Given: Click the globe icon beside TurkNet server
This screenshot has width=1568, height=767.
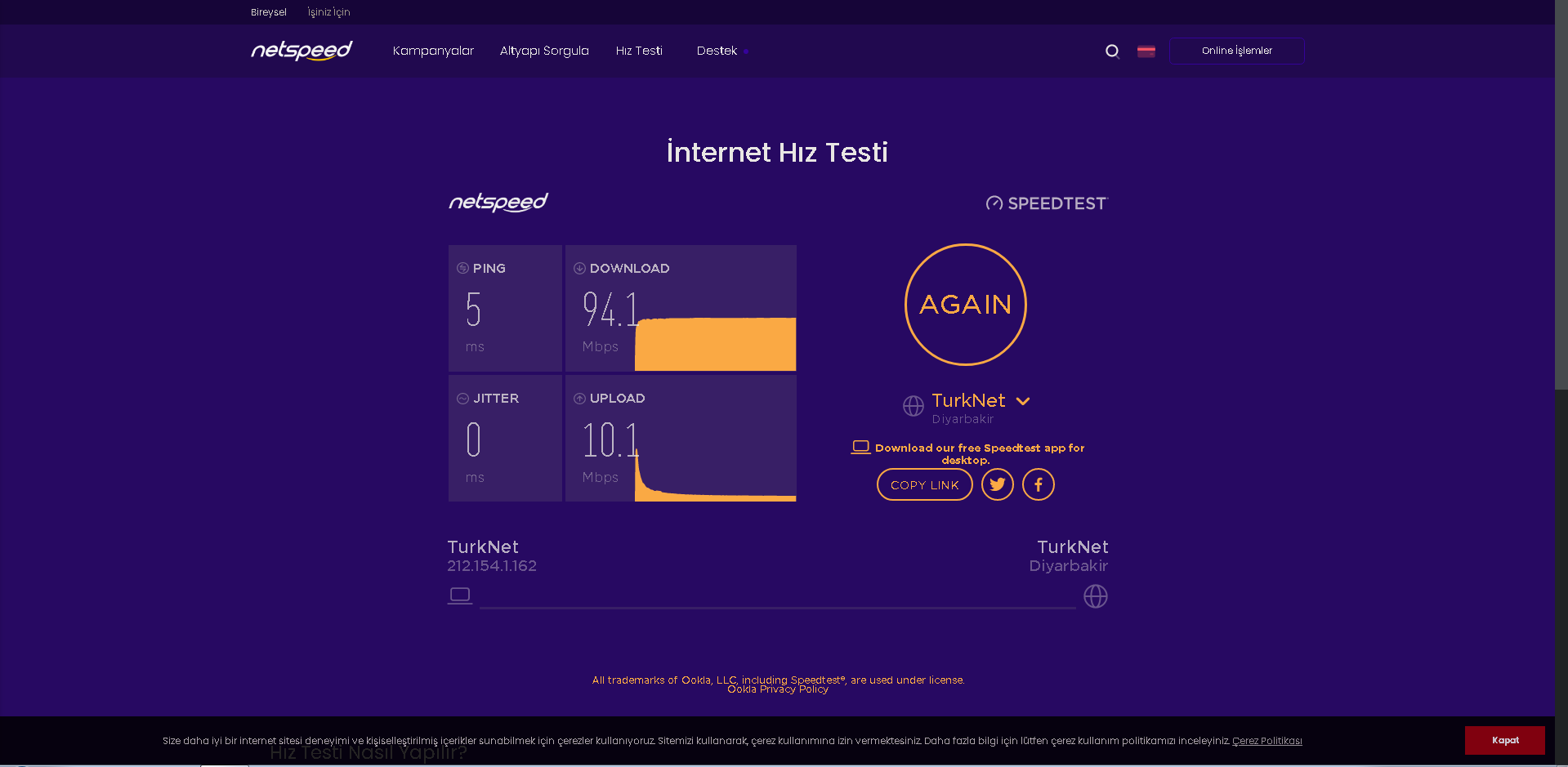Looking at the screenshot, I should coord(914,405).
